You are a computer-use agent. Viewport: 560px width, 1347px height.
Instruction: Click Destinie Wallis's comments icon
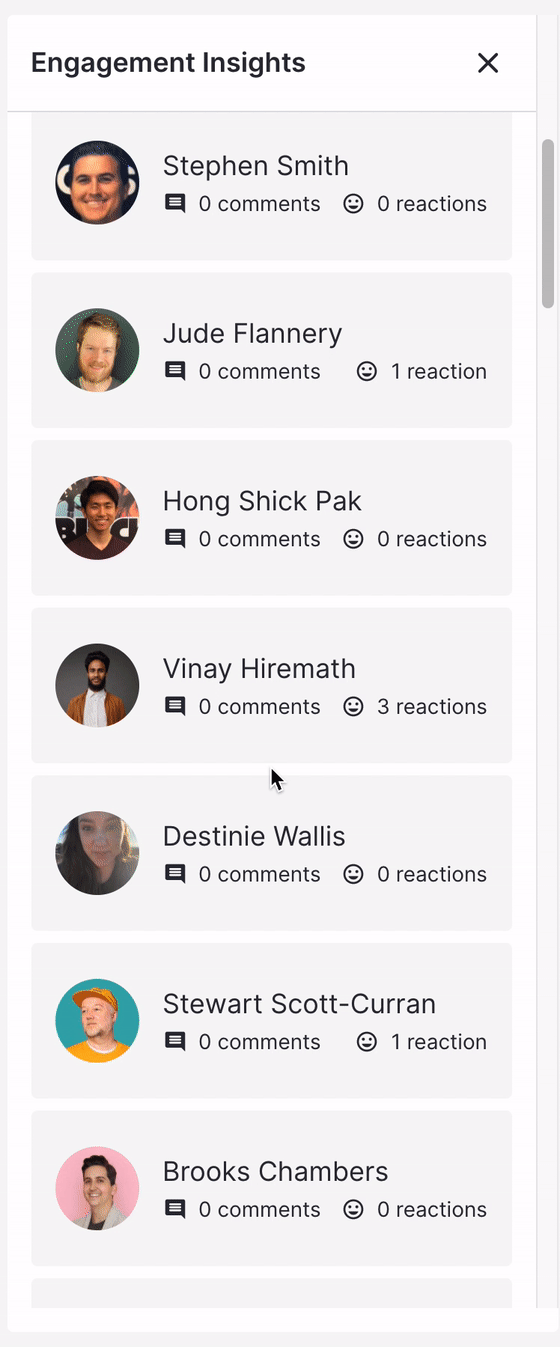pos(175,874)
